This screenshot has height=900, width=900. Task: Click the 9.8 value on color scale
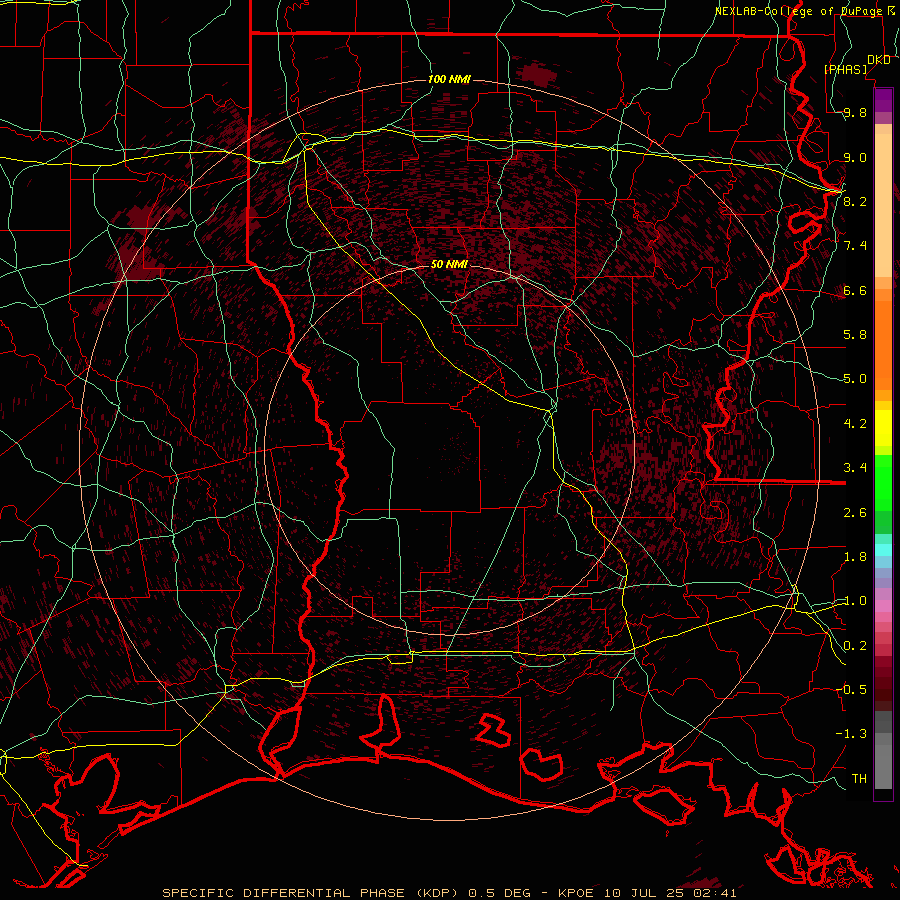pos(855,113)
